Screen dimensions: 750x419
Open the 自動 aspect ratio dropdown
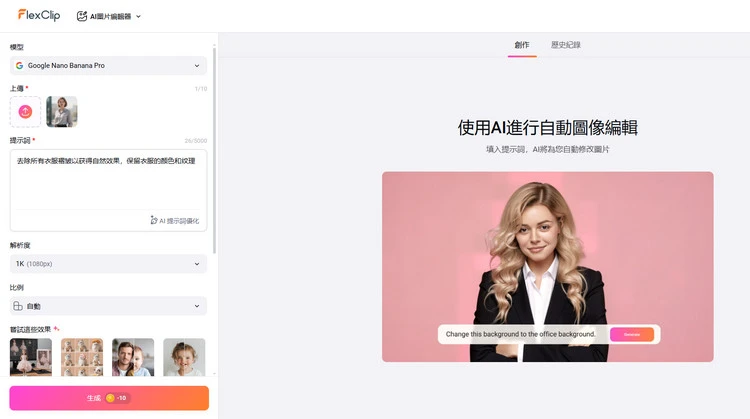pos(108,306)
